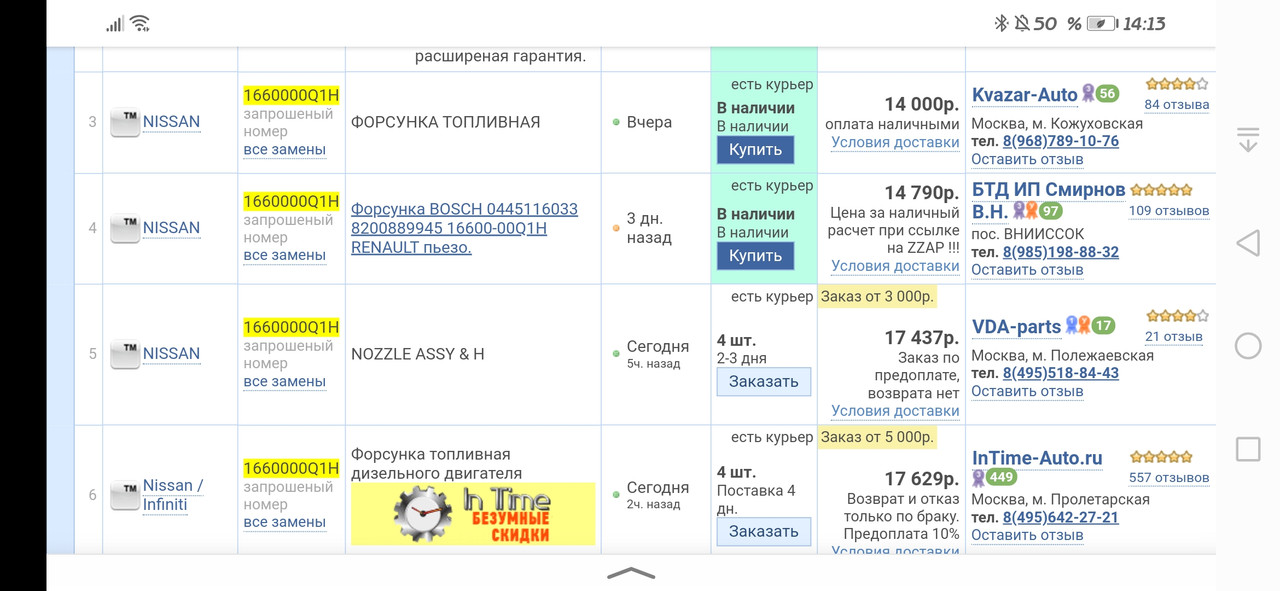Open 'Условия доставки' under 14 790р. price
This screenshot has height=591, width=1280.
click(x=895, y=266)
